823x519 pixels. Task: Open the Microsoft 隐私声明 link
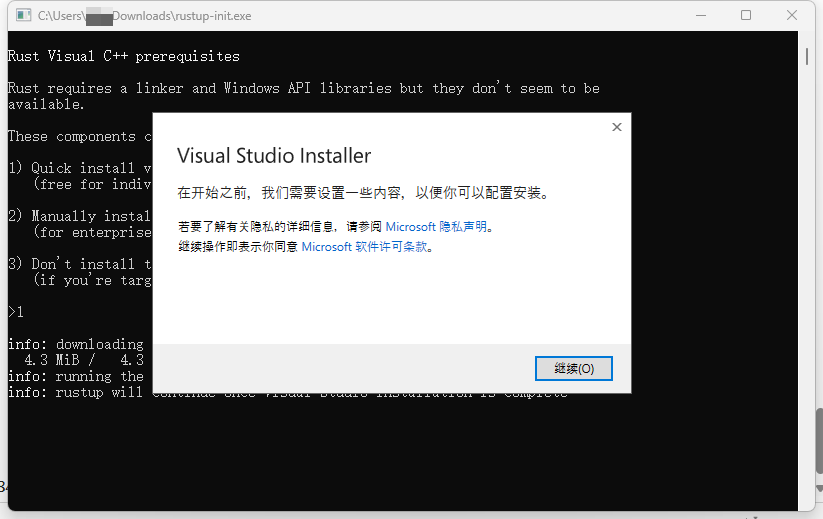point(436,227)
